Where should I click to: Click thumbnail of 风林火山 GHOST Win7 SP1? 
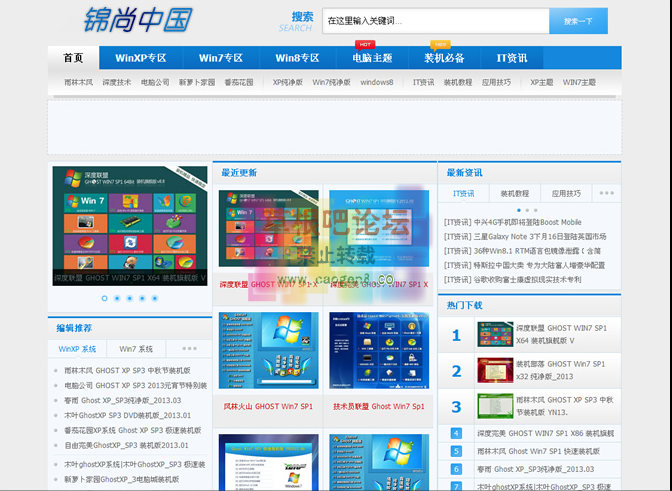tap(269, 350)
